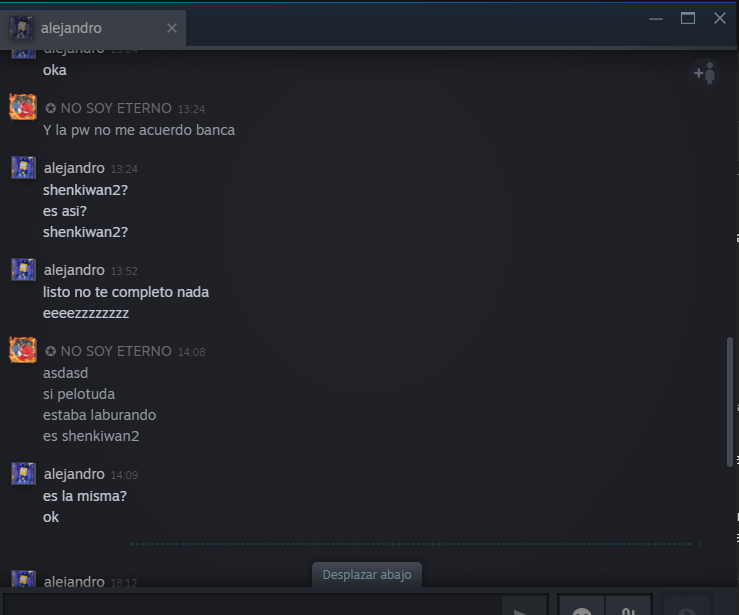Click the send message arrow button
Image resolution: width=739 pixels, height=615 pixels.
click(524, 606)
